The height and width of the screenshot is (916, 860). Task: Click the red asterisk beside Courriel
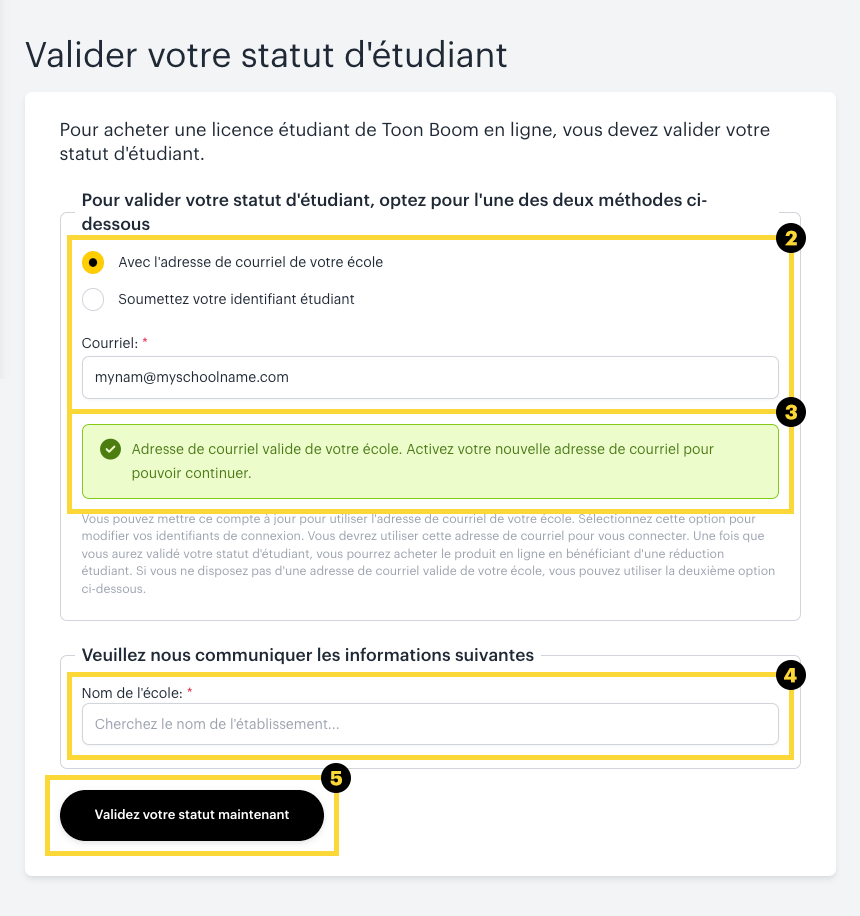(x=144, y=342)
